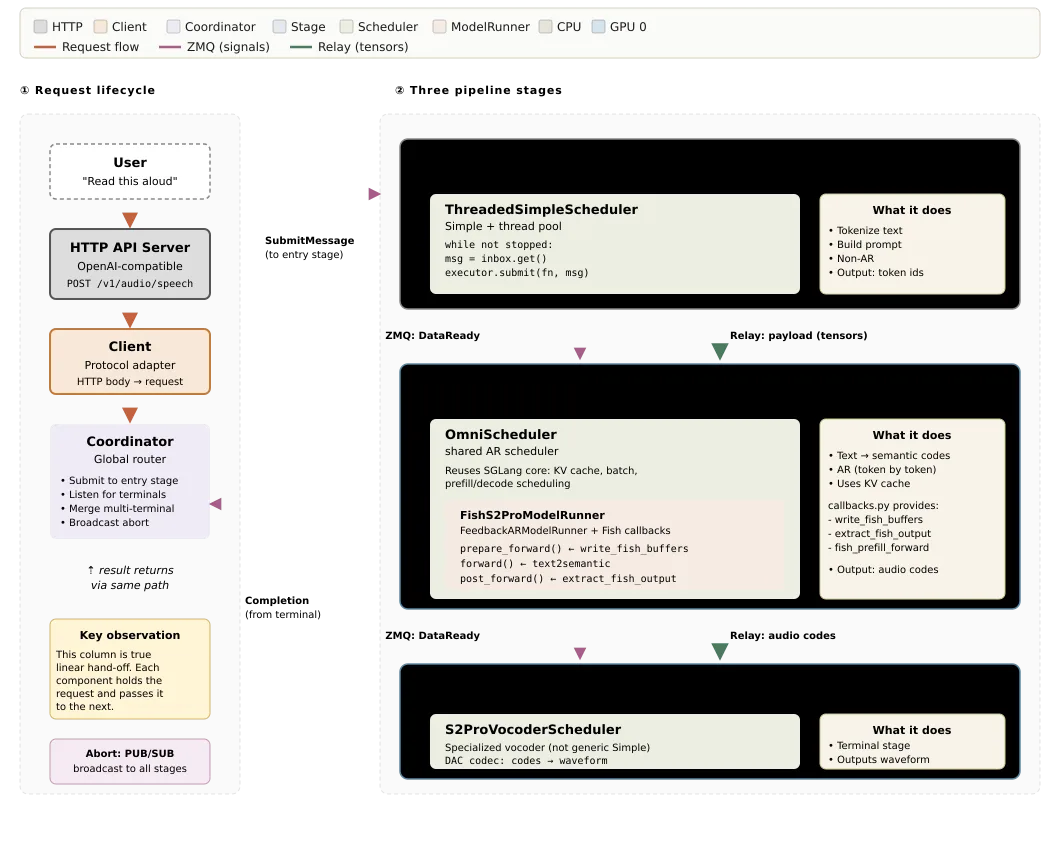Viewport: 1060px width, 864px height.
Task: Click the Client legend color swatch
Action: click(101, 26)
